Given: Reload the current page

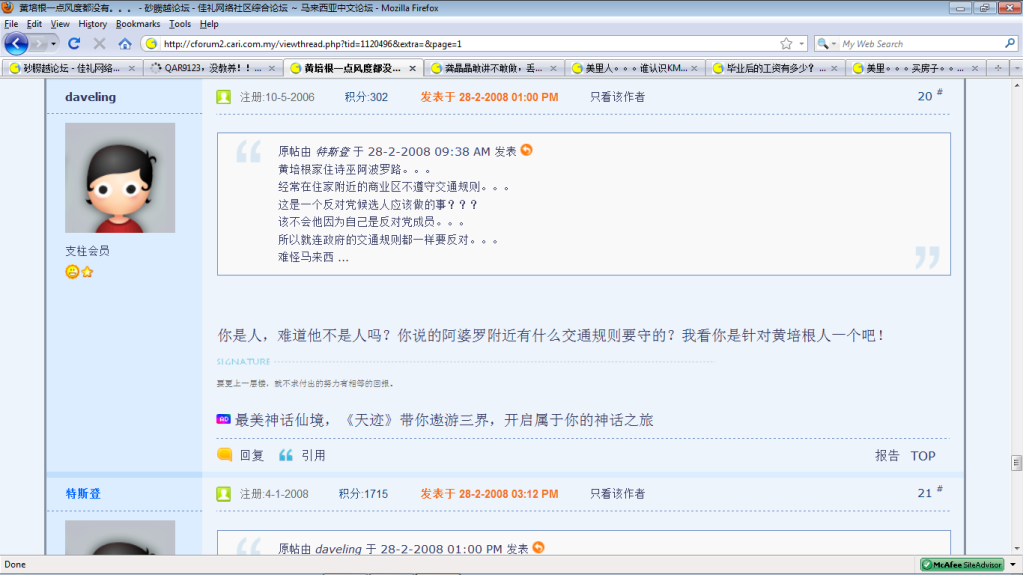Looking at the screenshot, I should coord(74,44).
